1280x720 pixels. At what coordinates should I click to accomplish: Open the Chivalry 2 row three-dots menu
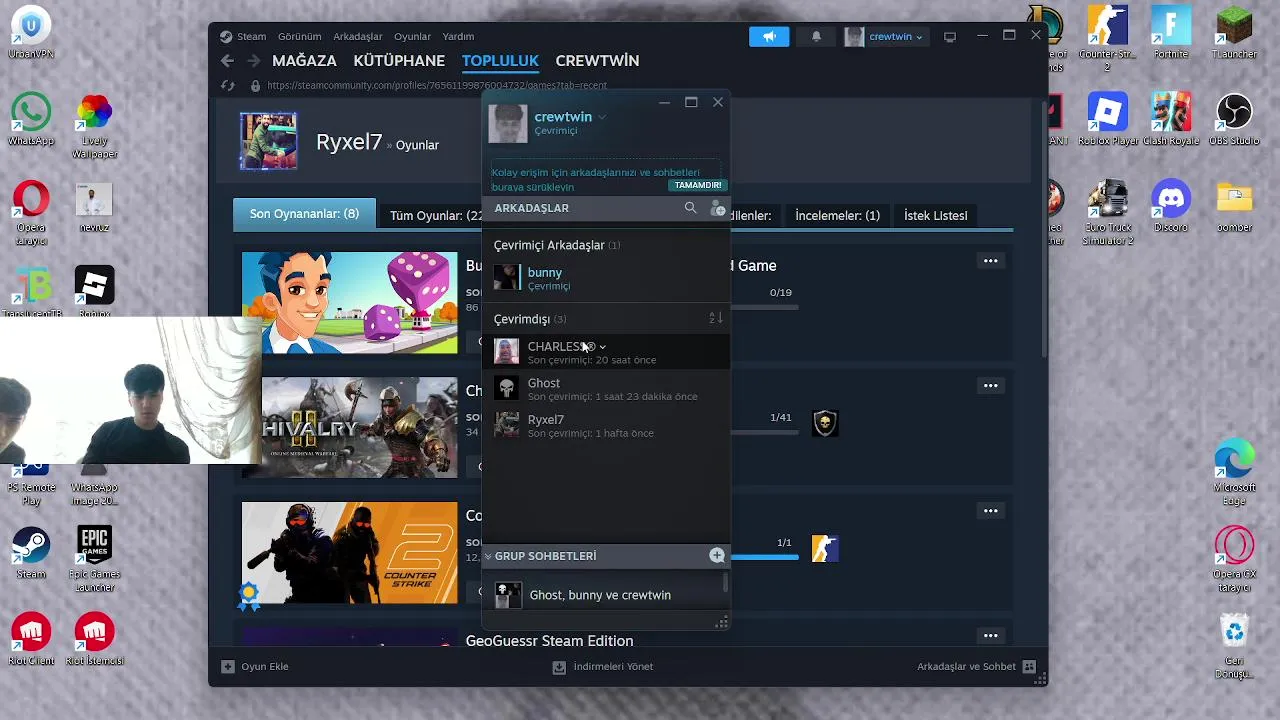(x=990, y=386)
